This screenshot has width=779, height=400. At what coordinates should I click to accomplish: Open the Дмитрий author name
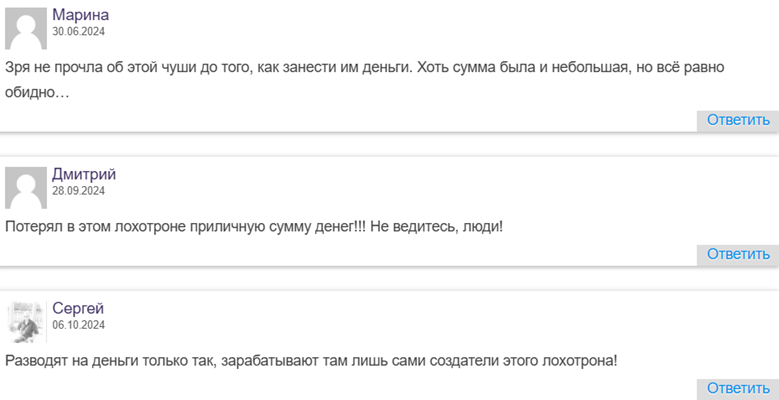(x=84, y=174)
